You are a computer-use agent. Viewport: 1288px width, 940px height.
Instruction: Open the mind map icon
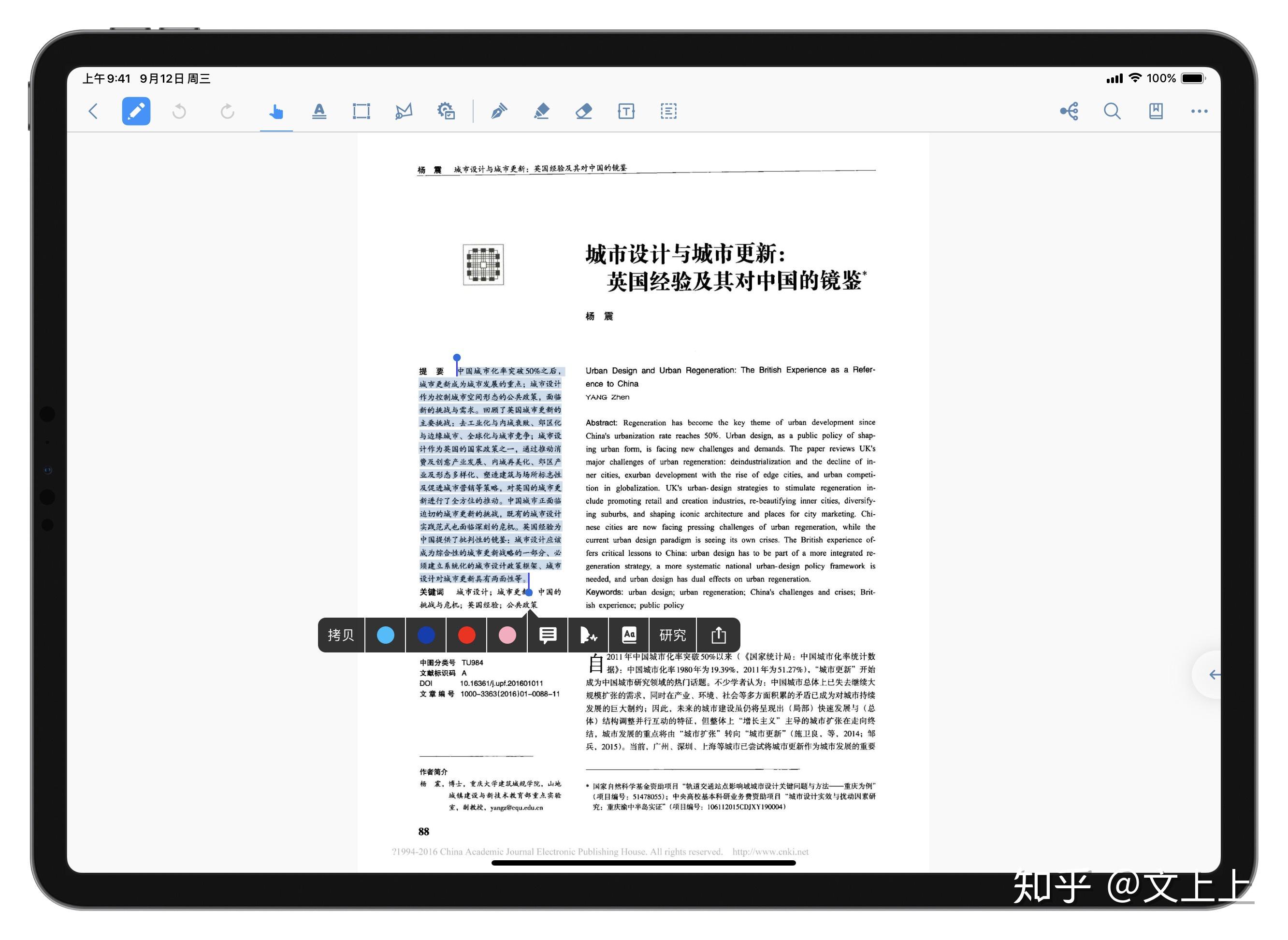click(x=1069, y=111)
